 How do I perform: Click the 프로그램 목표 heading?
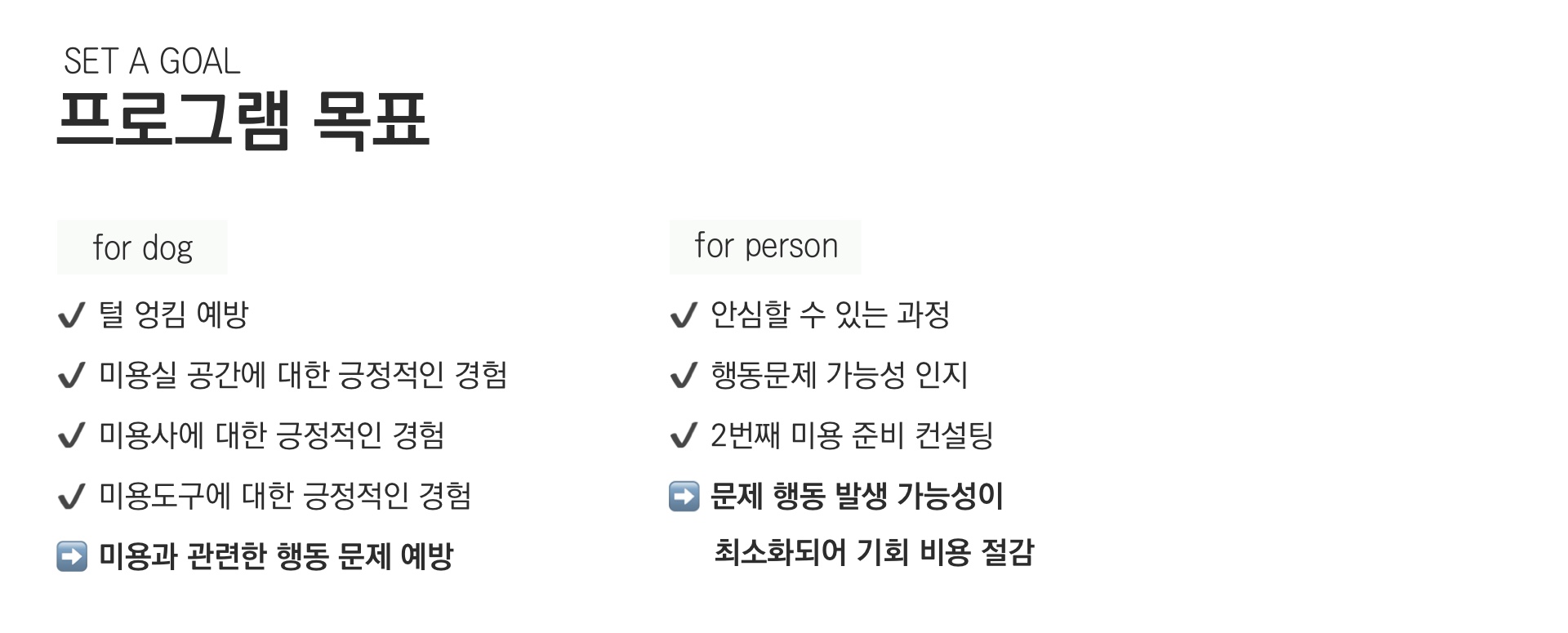(243, 121)
